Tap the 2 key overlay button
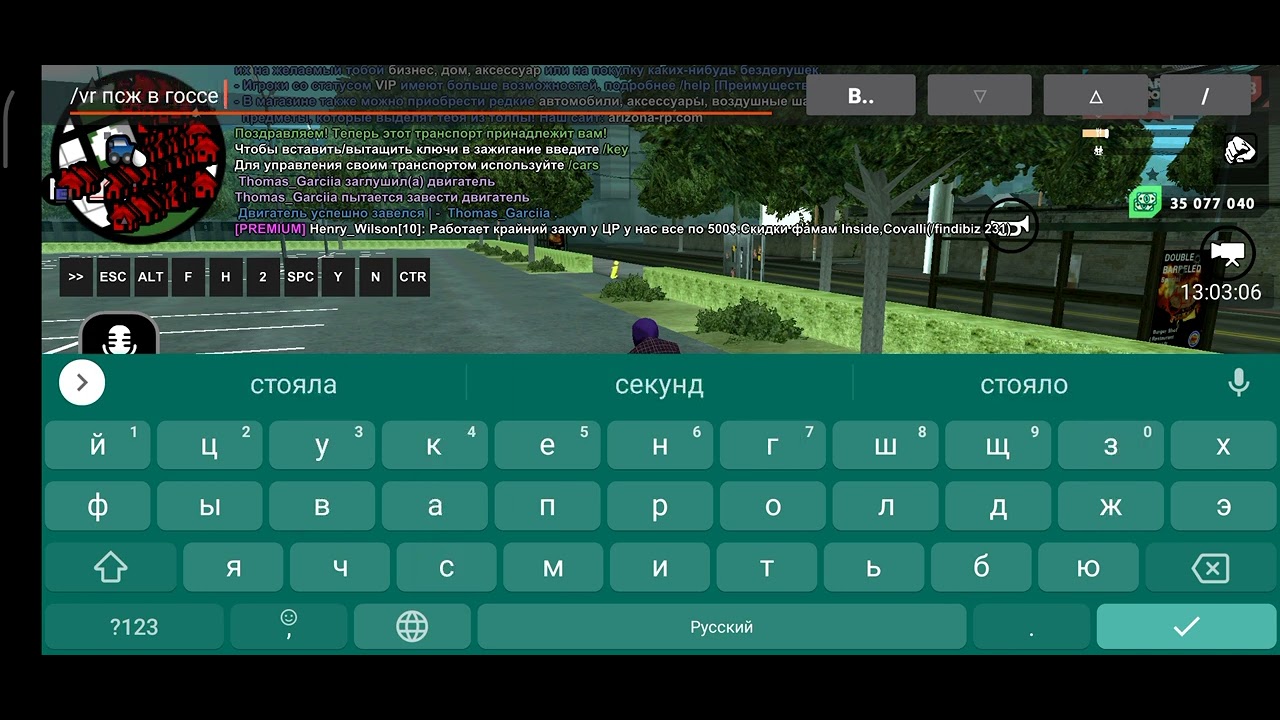The width and height of the screenshot is (1280, 720). pyautogui.click(x=263, y=277)
